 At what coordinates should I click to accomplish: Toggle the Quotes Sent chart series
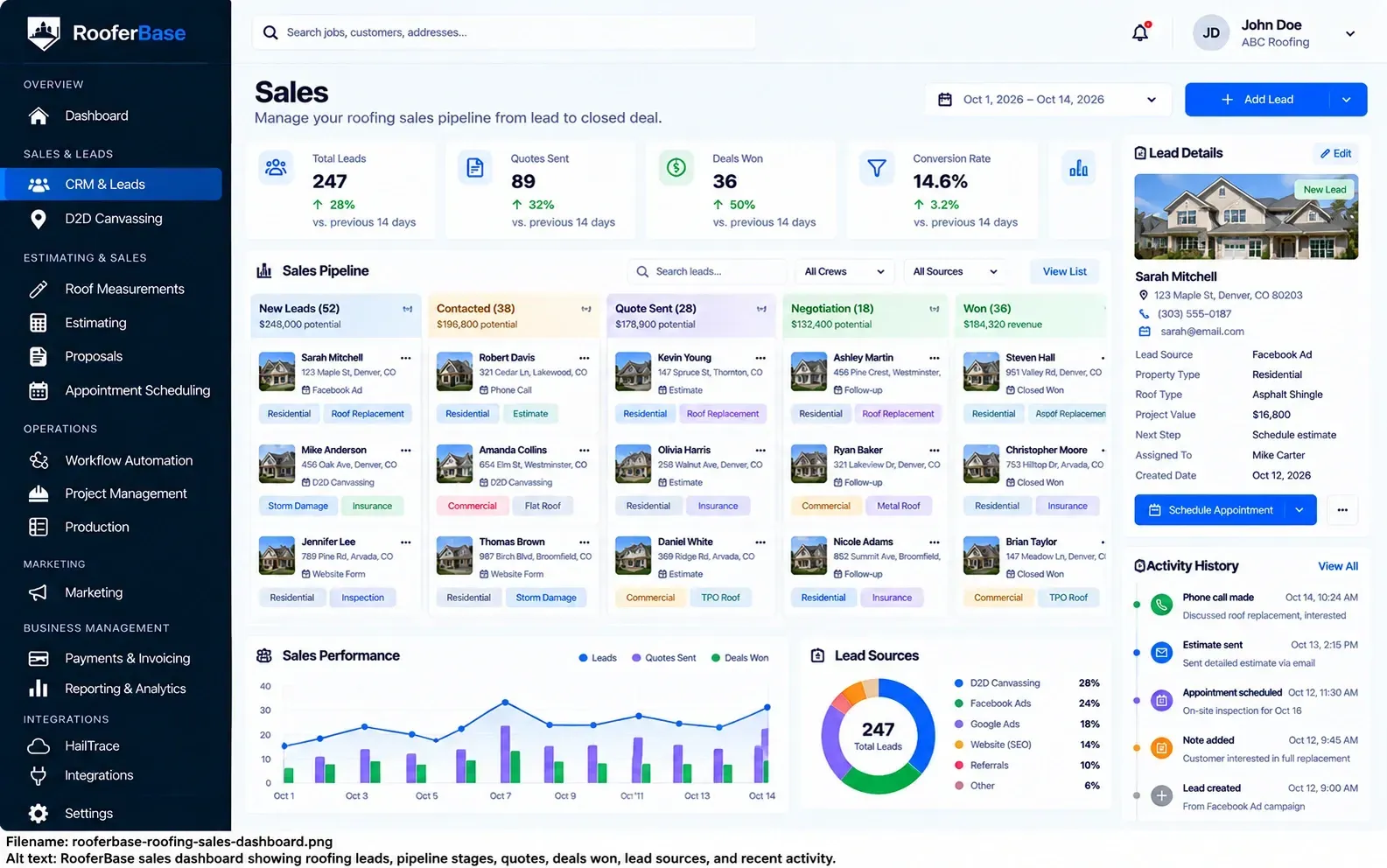pos(664,658)
